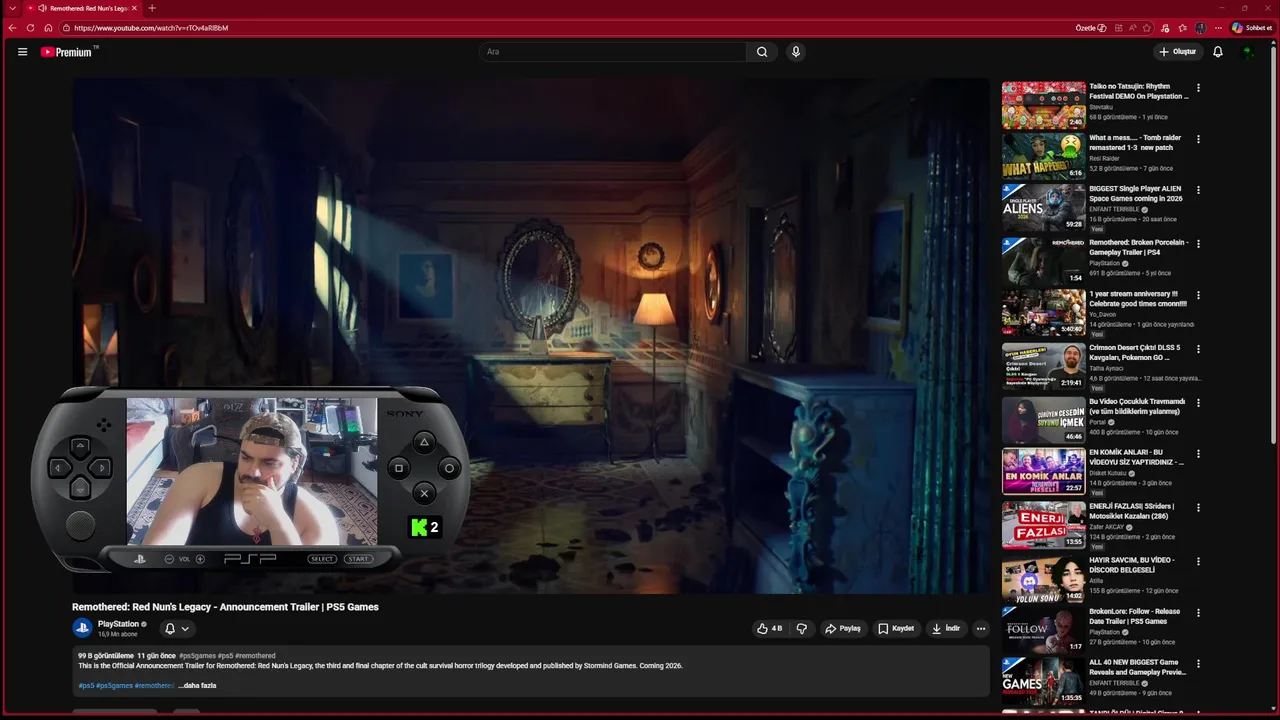The width and height of the screenshot is (1280, 720).
Task: Open ENERJİ FAZLASI 5Sriders video
Action: coord(1132,511)
